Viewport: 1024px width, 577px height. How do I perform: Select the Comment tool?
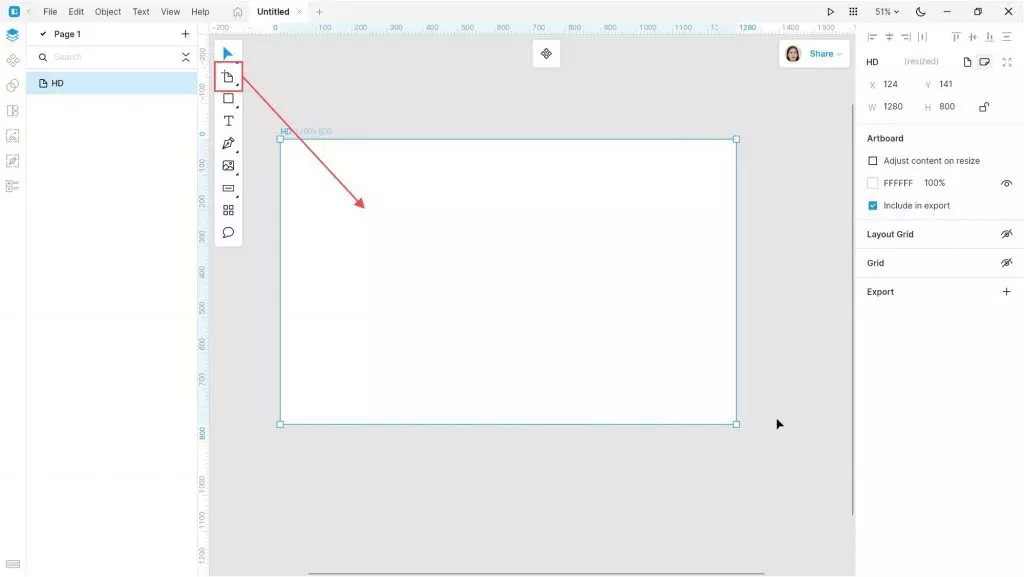(228, 232)
